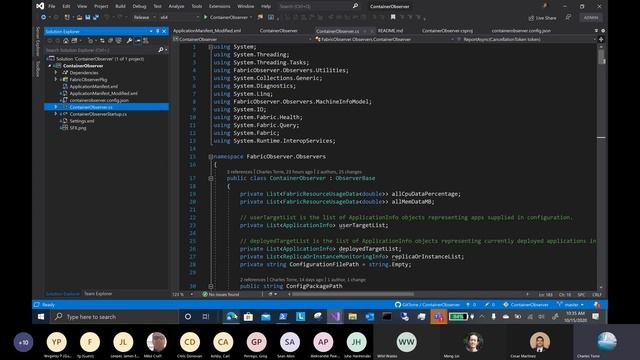Open Mail app from taskbar
Image resolution: width=640 pixels, height=360 pixels.
tap(266, 317)
